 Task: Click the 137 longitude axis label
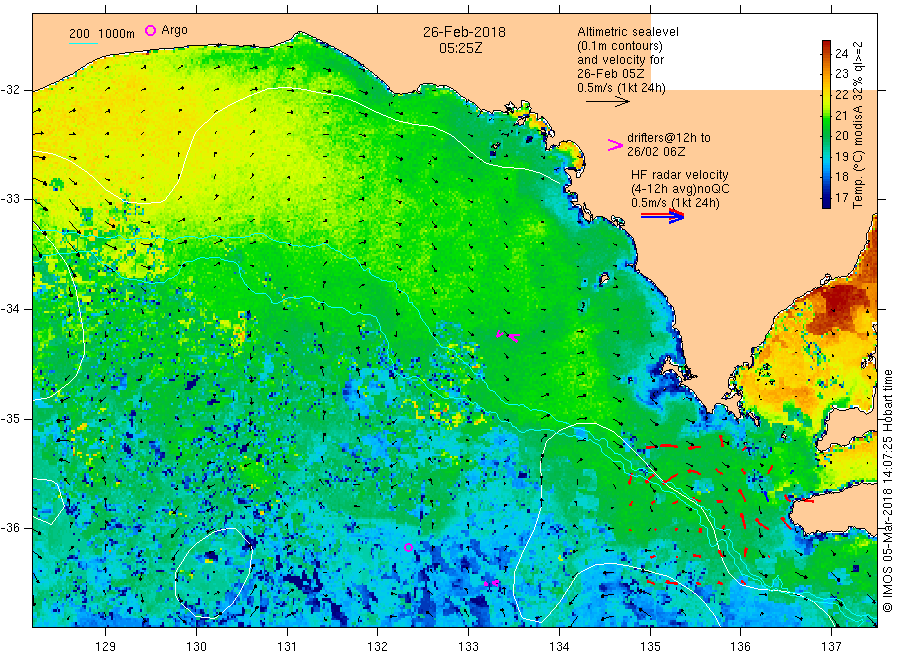[831, 647]
